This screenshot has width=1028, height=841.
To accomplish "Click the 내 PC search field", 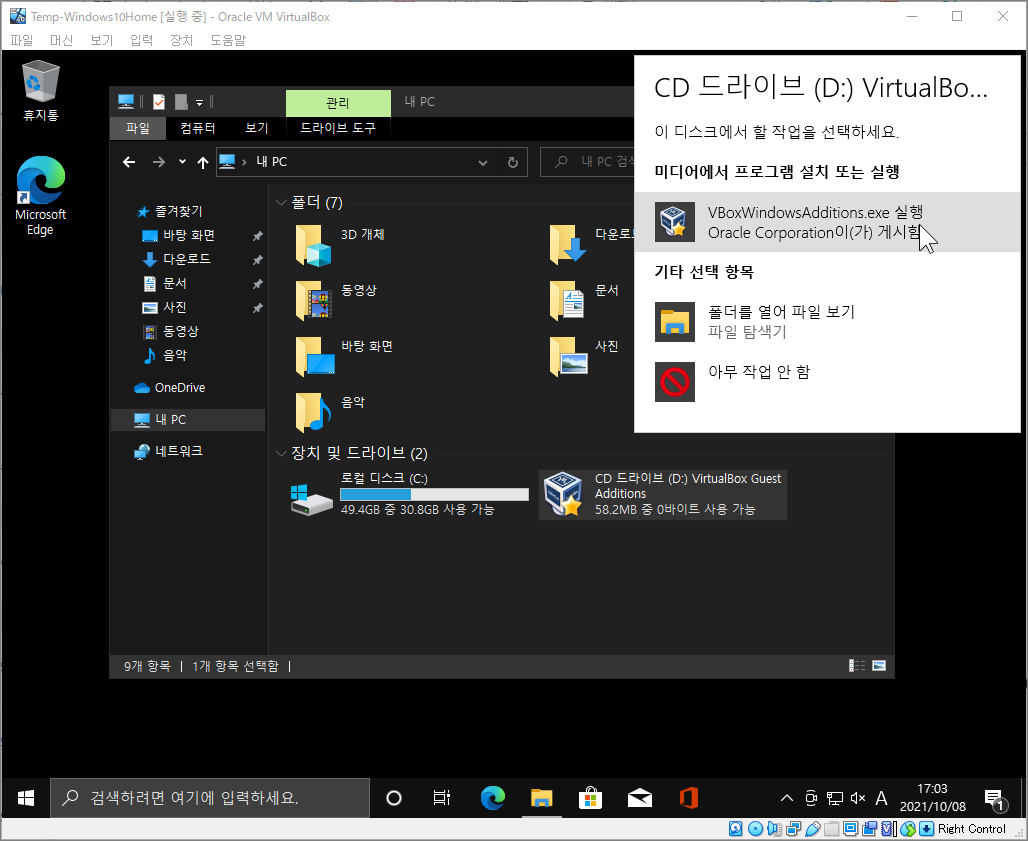I will click(x=587, y=162).
